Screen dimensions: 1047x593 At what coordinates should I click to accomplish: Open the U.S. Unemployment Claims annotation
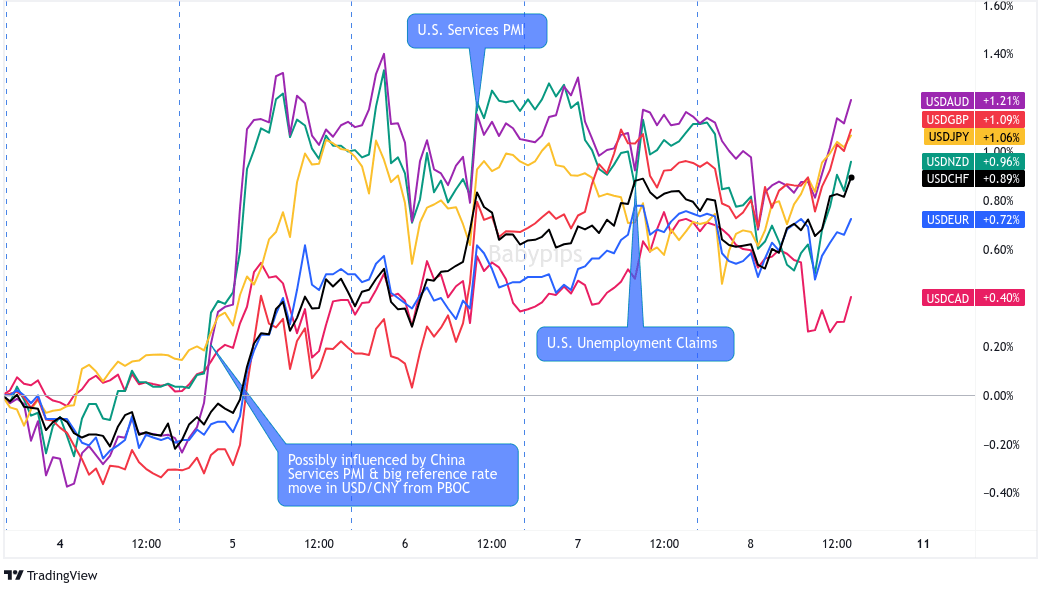634,343
